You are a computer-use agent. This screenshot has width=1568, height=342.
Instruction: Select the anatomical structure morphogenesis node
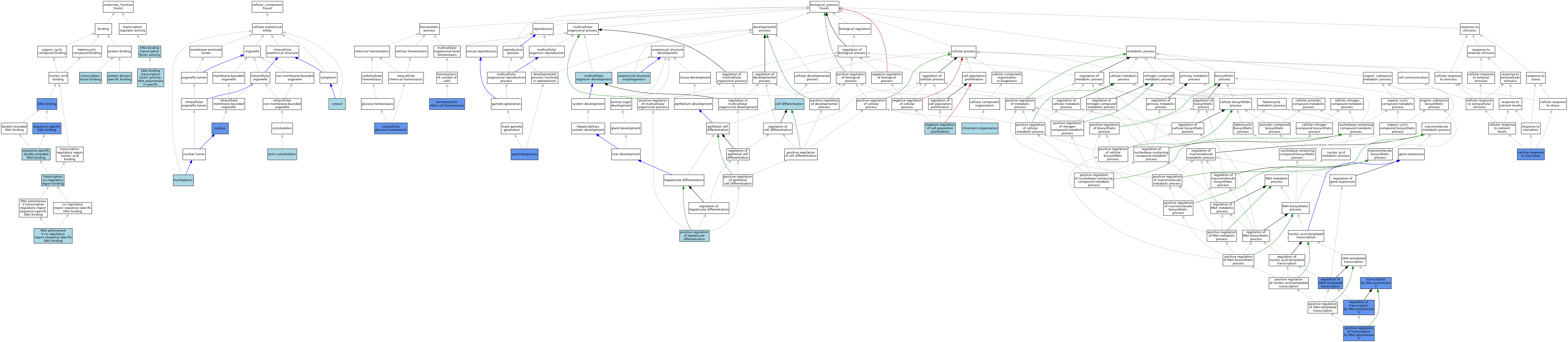pos(634,78)
